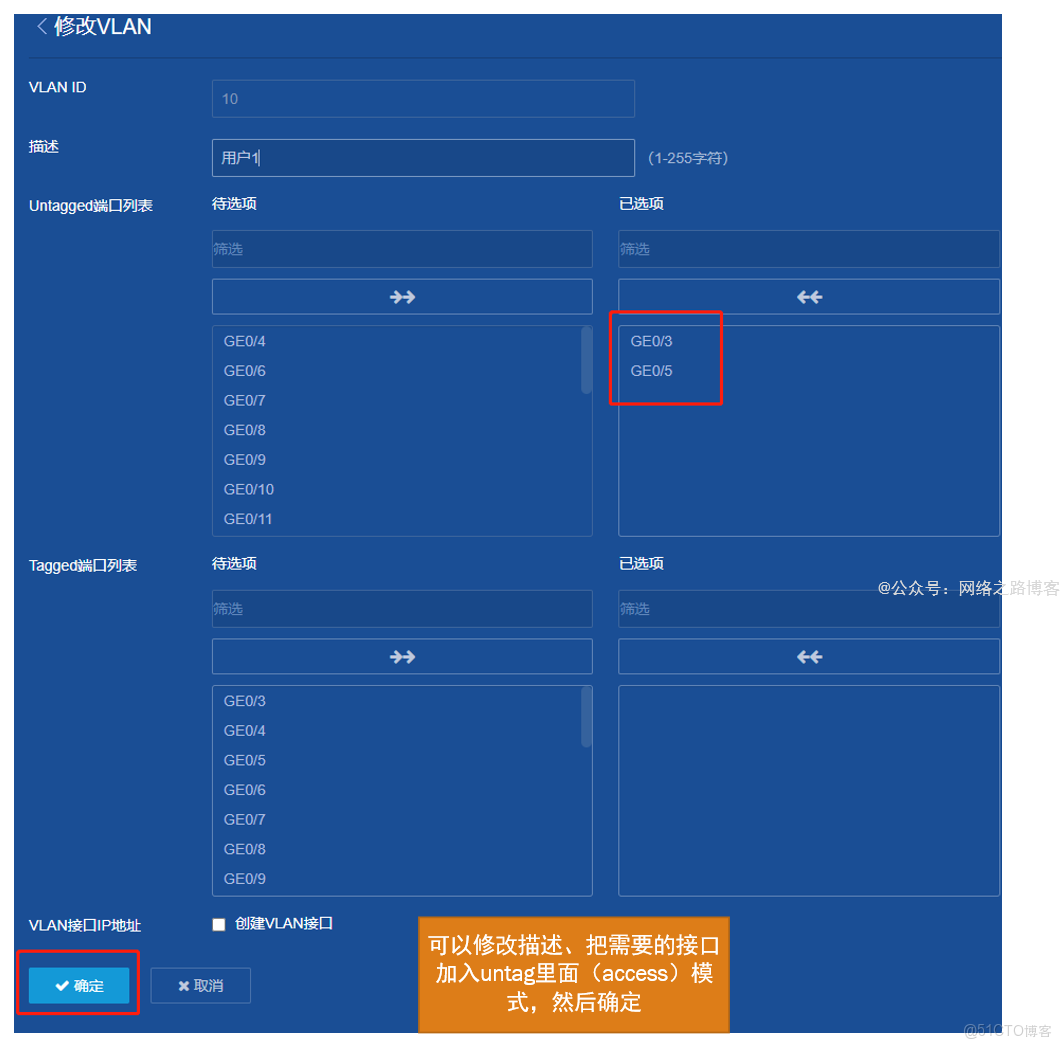Click the Tagged 待选项 list scrollbar
This screenshot has height=1048, width=1062.
point(588,720)
